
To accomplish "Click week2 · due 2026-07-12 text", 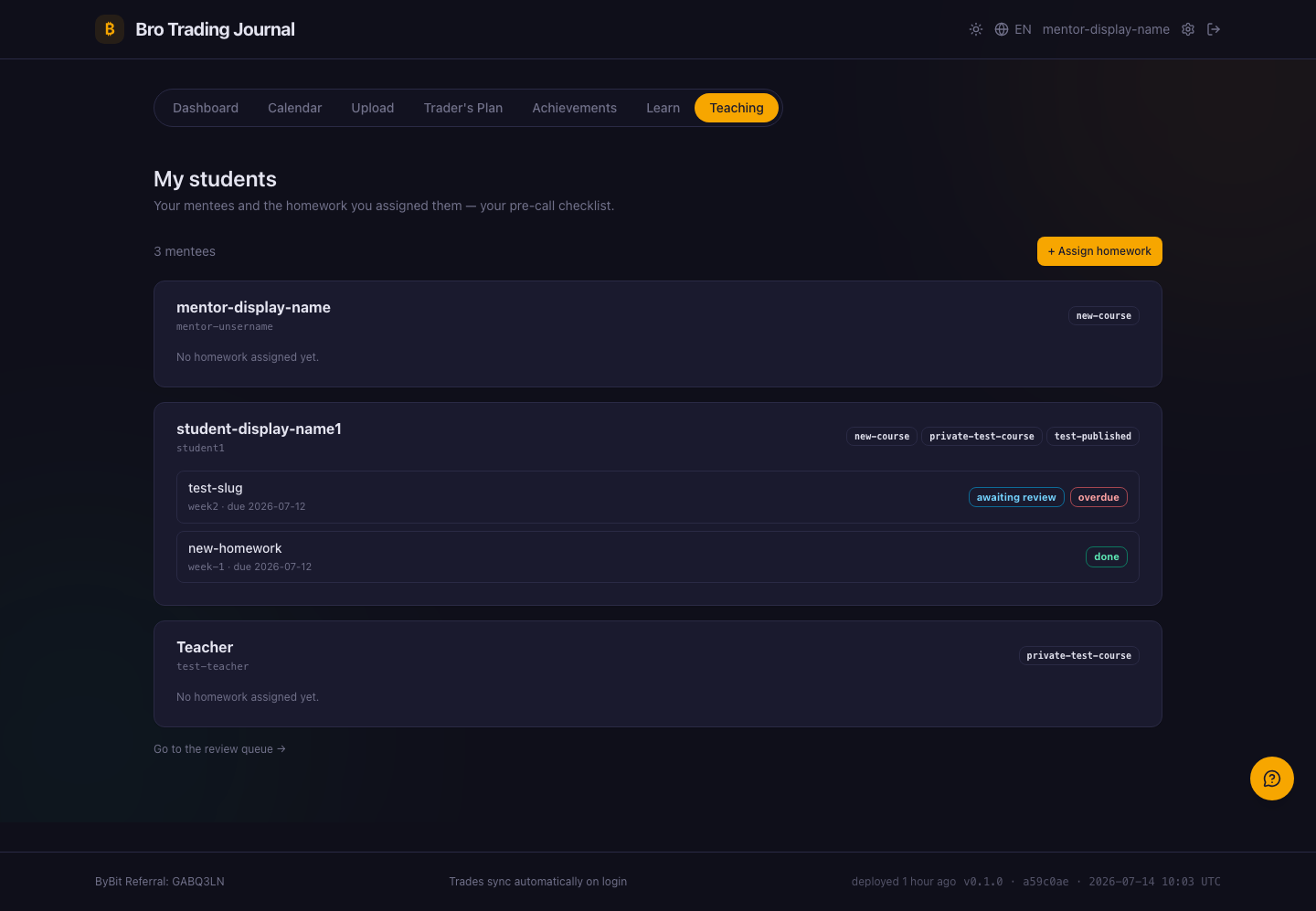I will [247, 506].
